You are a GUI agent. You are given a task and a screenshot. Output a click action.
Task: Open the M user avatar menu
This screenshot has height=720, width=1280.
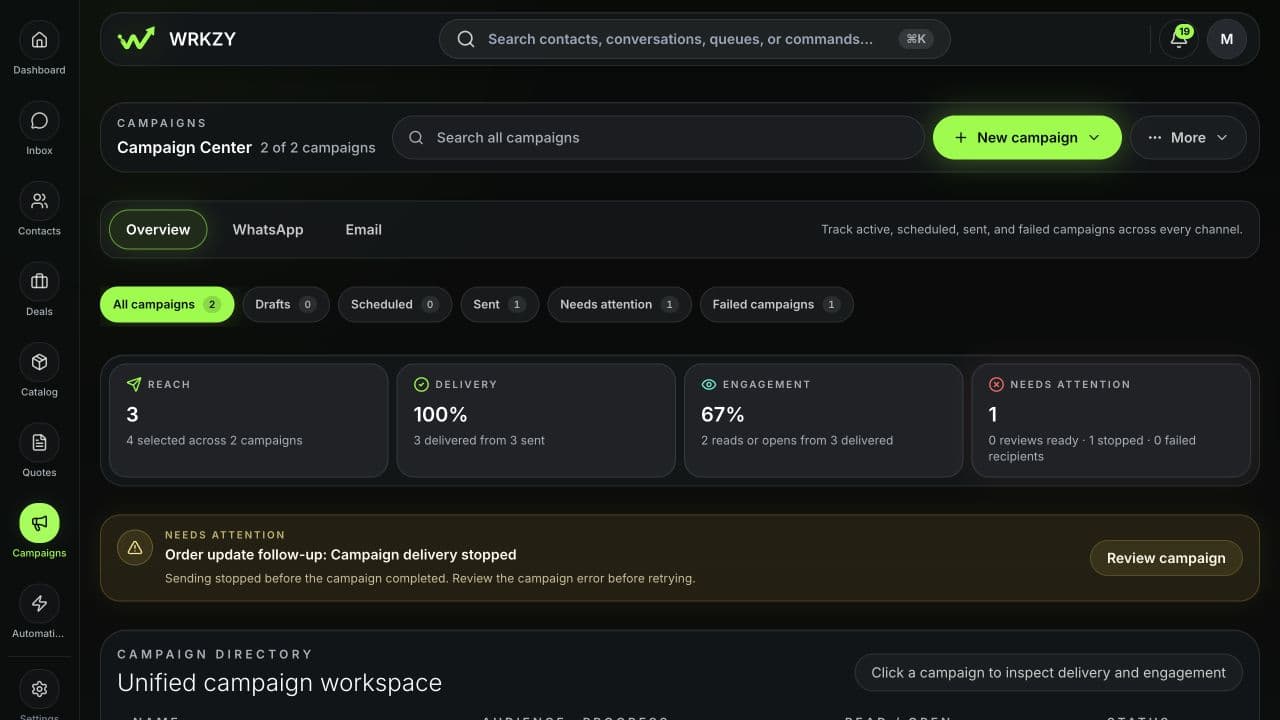click(x=1227, y=39)
